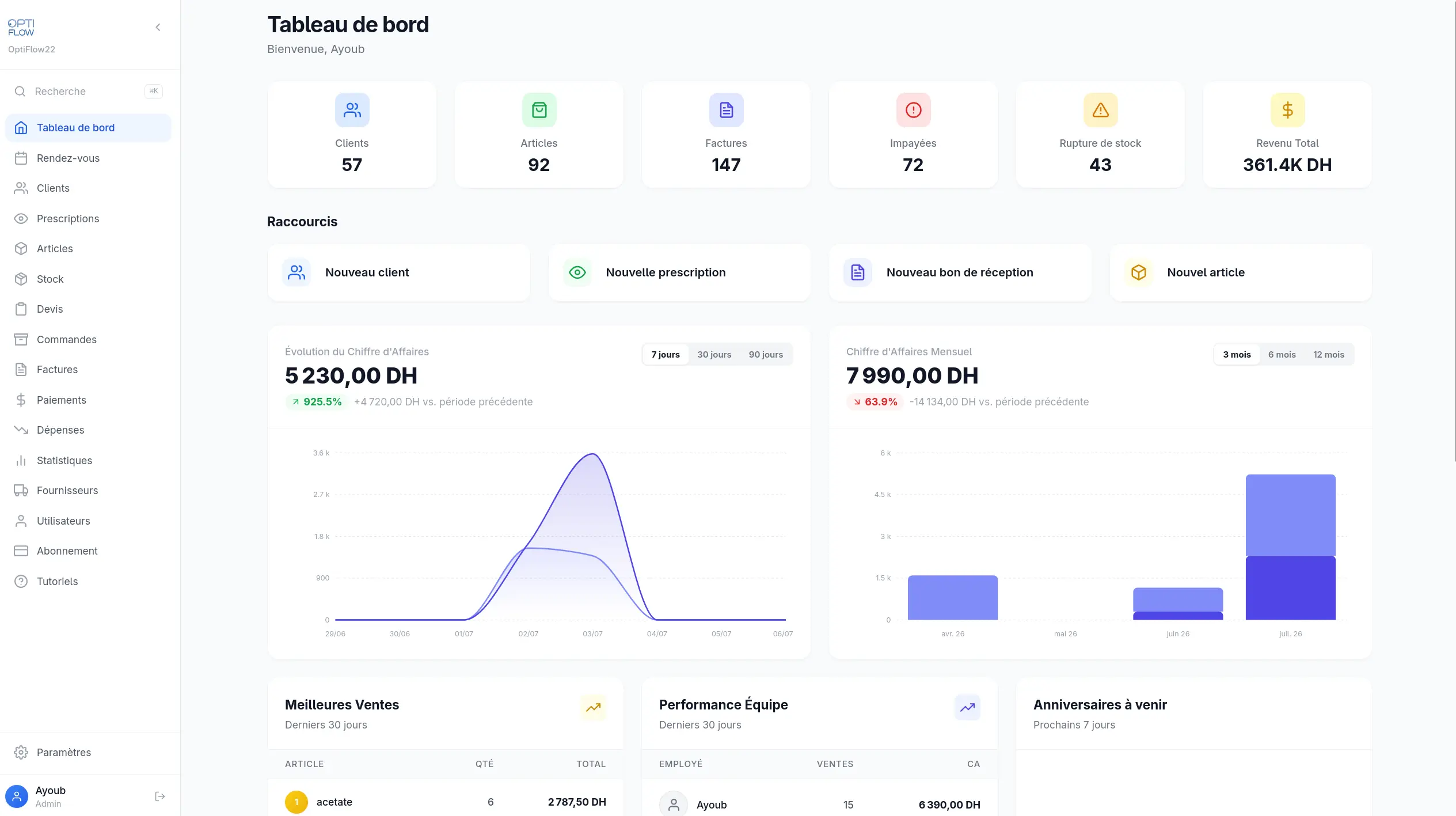Open the Articles box icon in sidebar
Viewport: 1456px width, 816px height.
[x=21, y=249]
